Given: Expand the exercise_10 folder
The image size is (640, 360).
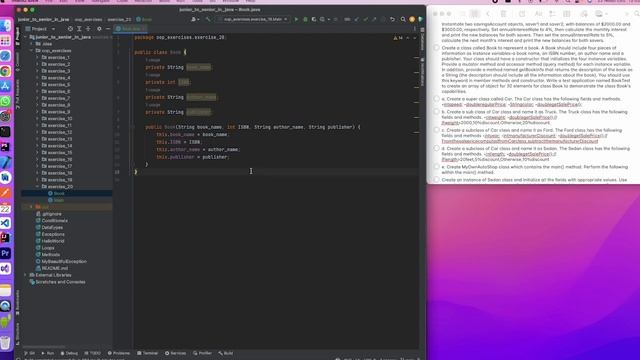Looking at the screenshot, I should pyautogui.click(x=38, y=119).
